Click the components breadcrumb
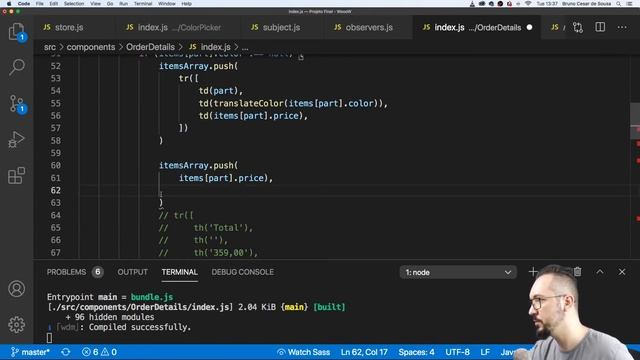The height and width of the screenshot is (360, 640). (x=91, y=47)
